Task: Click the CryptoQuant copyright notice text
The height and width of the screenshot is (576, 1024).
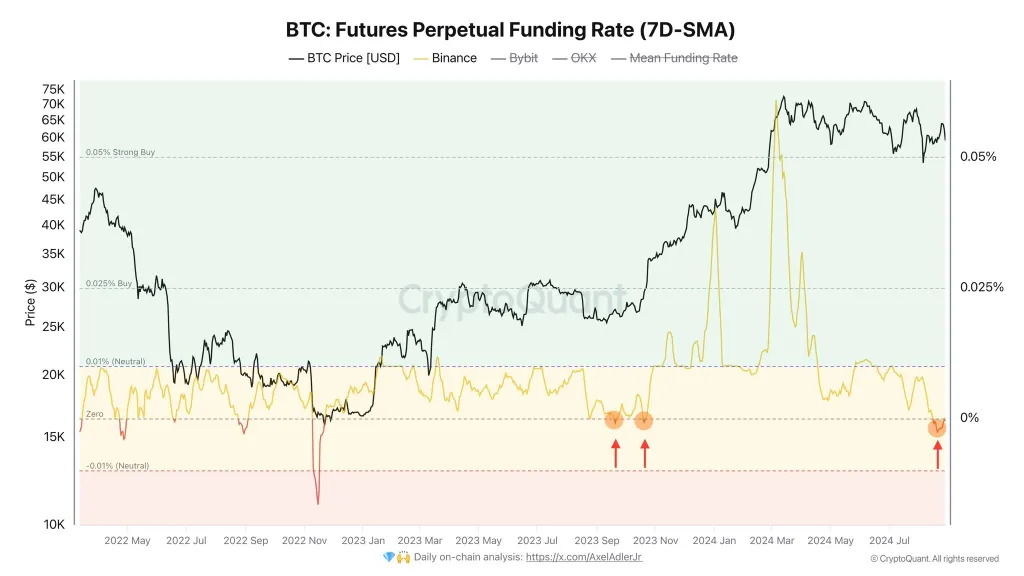Action: pyautogui.click(x=934, y=558)
